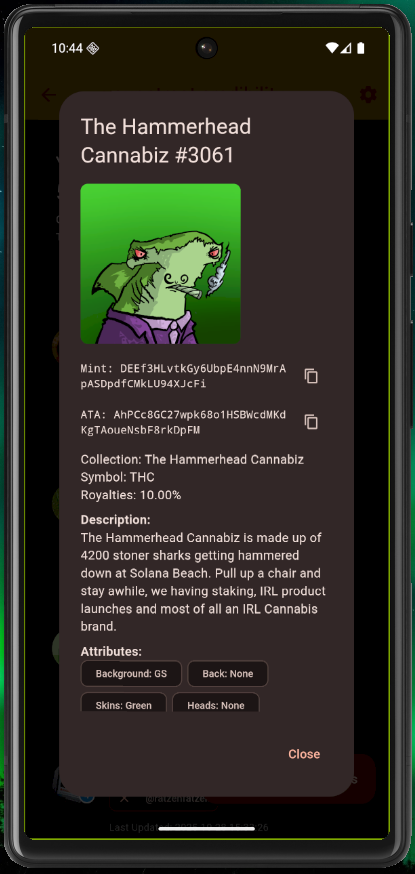Tap the cellular signal status icon
This screenshot has width=415, height=874.
point(346,48)
